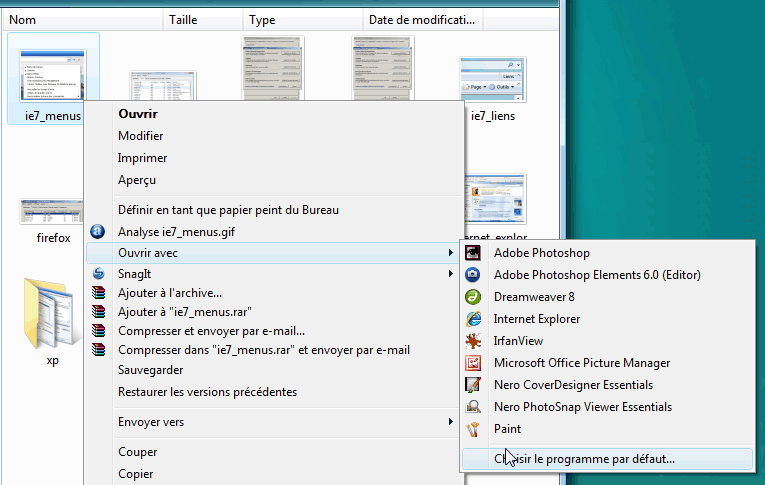This screenshot has height=485, width=765.
Task: Click the Microsoft Office Picture Manager icon
Action: coord(474,363)
